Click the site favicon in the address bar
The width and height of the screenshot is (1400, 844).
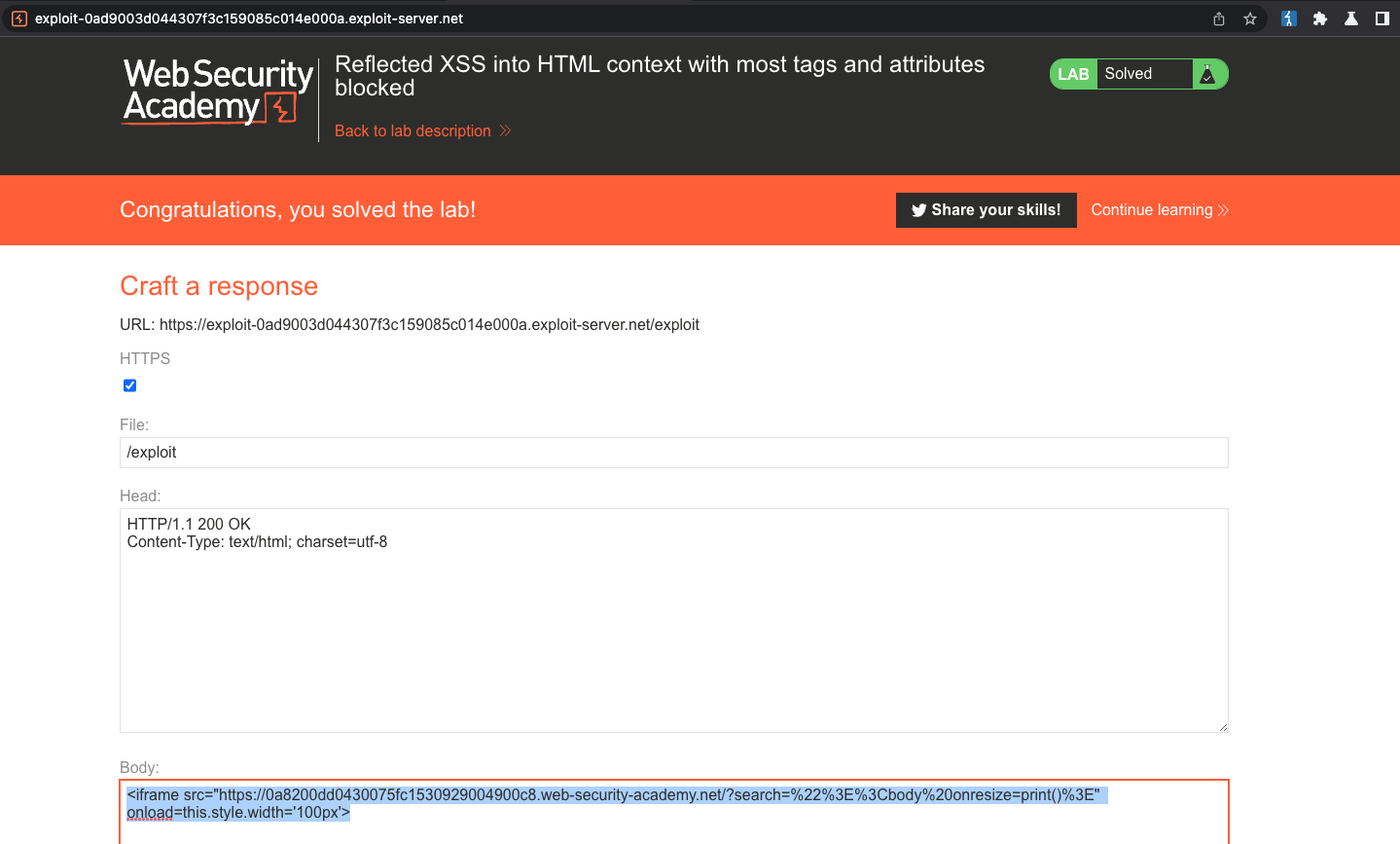point(19,18)
